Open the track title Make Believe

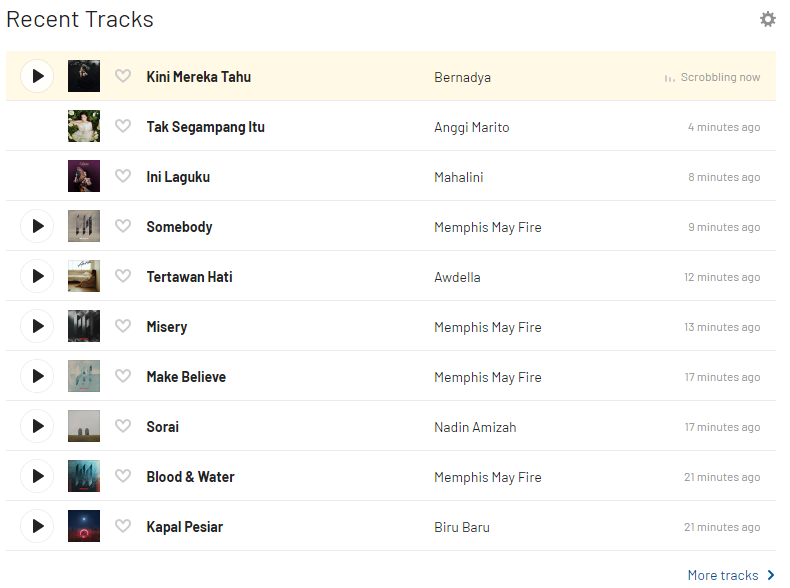(186, 377)
